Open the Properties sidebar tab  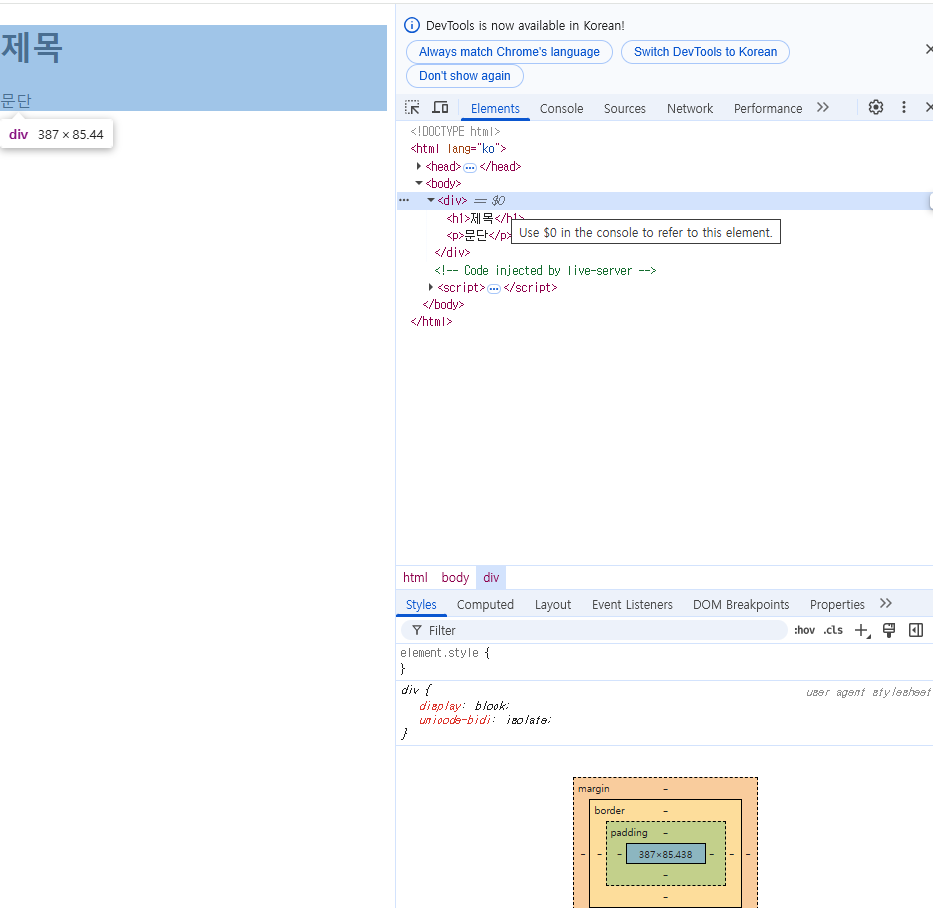tap(837, 605)
